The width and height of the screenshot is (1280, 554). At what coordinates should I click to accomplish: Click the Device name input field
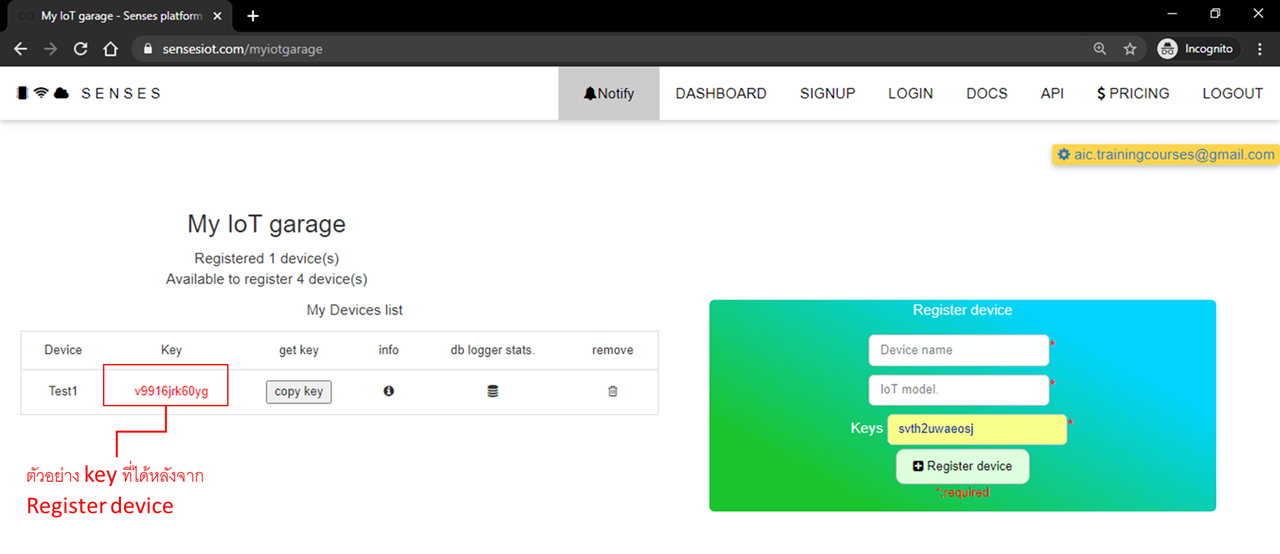click(x=958, y=350)
